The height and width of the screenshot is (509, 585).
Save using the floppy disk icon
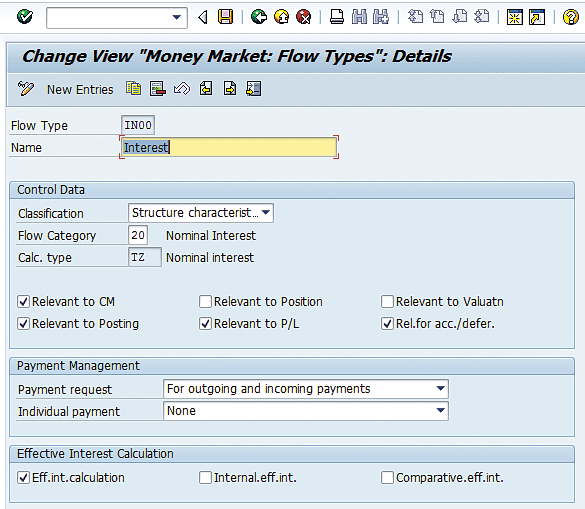click(225, 17)
